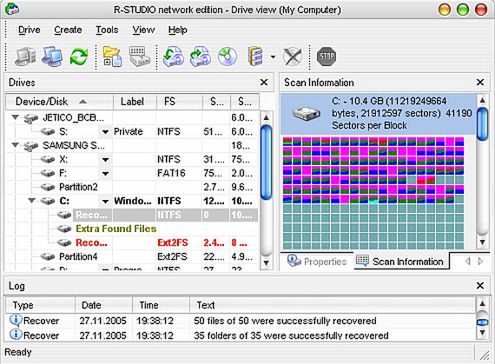Click the R-Studio app icon in title bar

click(12, 9)
